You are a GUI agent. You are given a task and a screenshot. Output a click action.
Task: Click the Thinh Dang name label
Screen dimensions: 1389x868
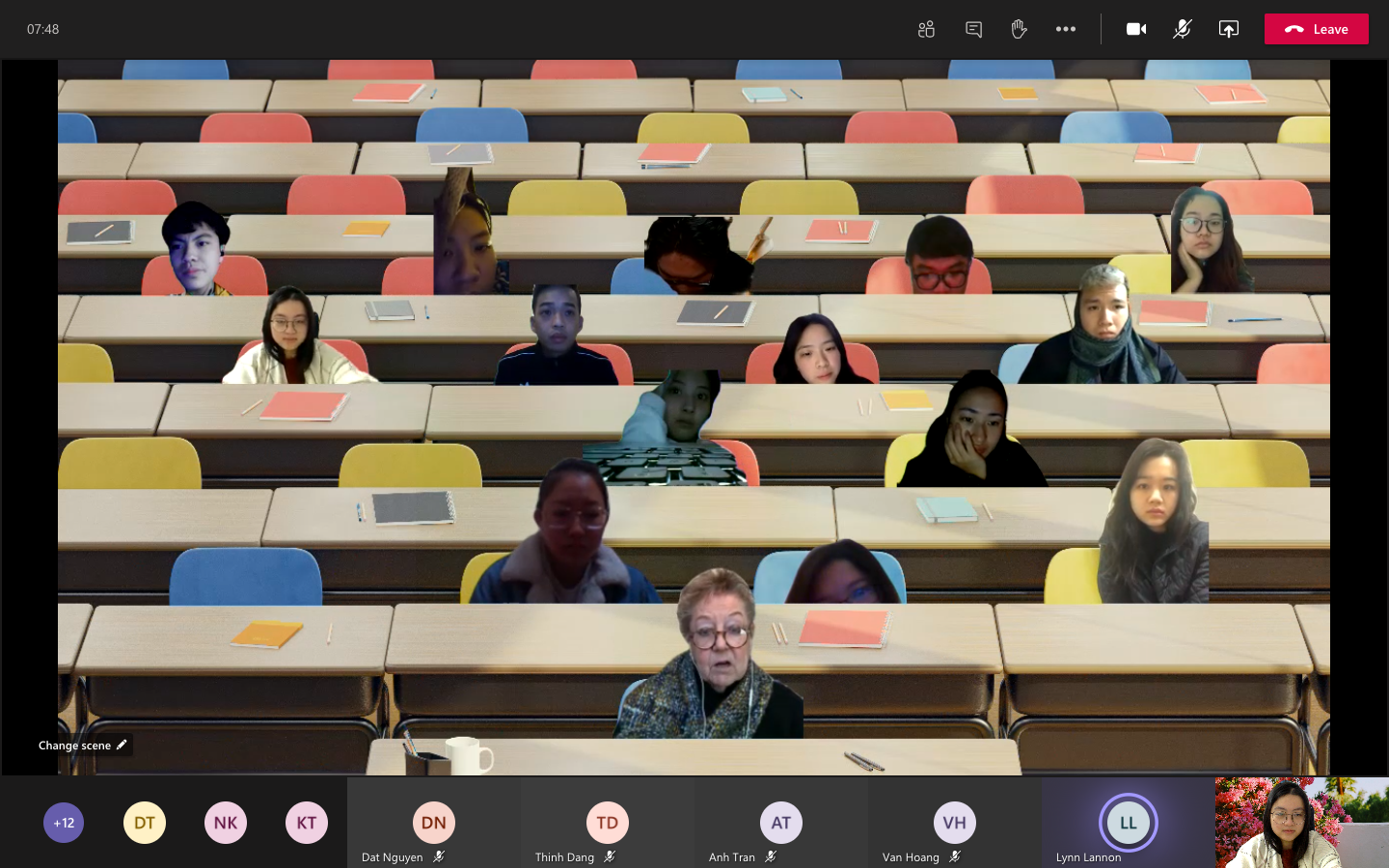click(564, 857)
